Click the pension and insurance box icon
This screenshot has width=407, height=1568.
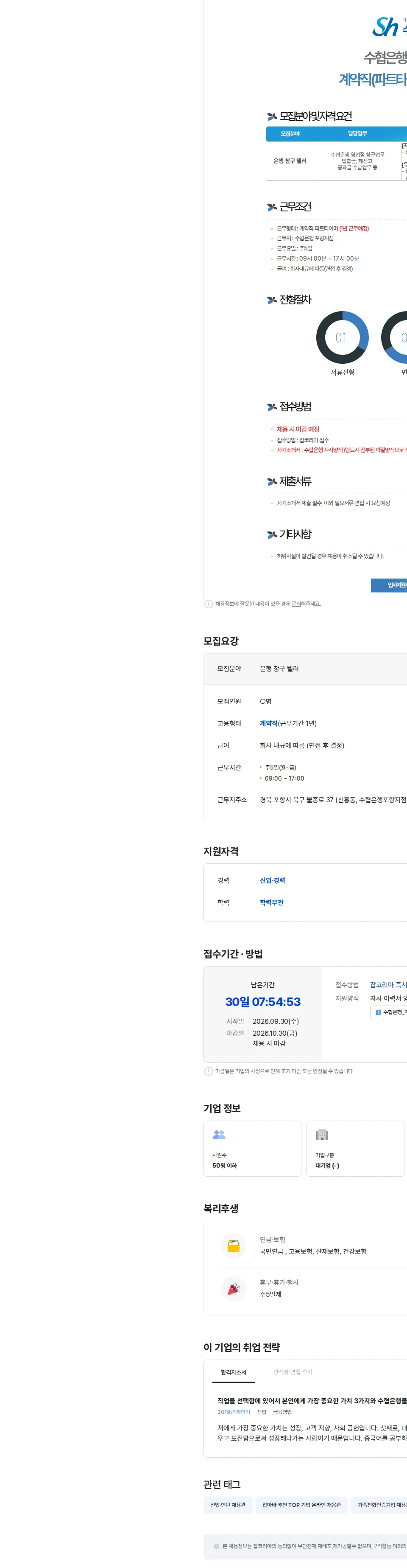(x=234, y=1245)
